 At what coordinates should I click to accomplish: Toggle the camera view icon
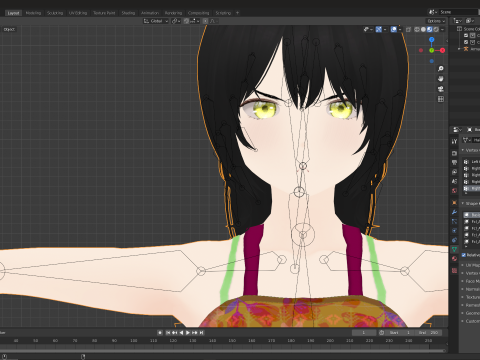pyautogui.click(x=441, y=89)
